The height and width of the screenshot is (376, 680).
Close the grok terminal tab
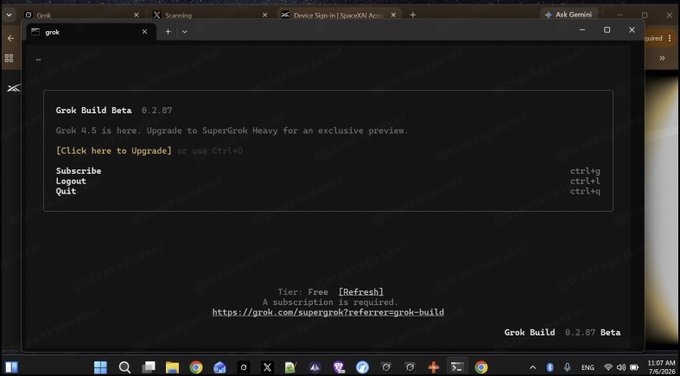(144, 32)
